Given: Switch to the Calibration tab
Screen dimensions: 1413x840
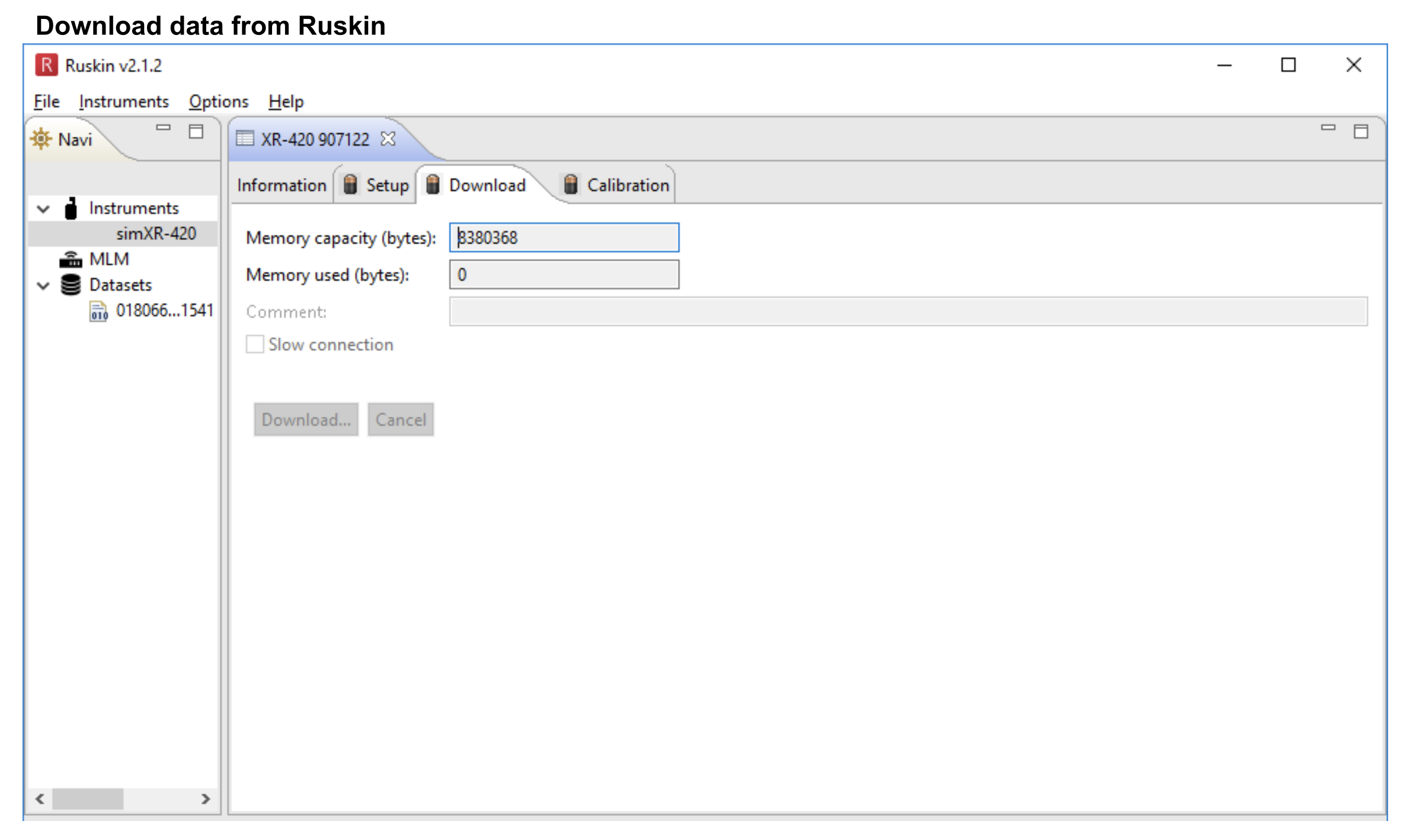Looking at the screenshot, I should coord(616,185).
